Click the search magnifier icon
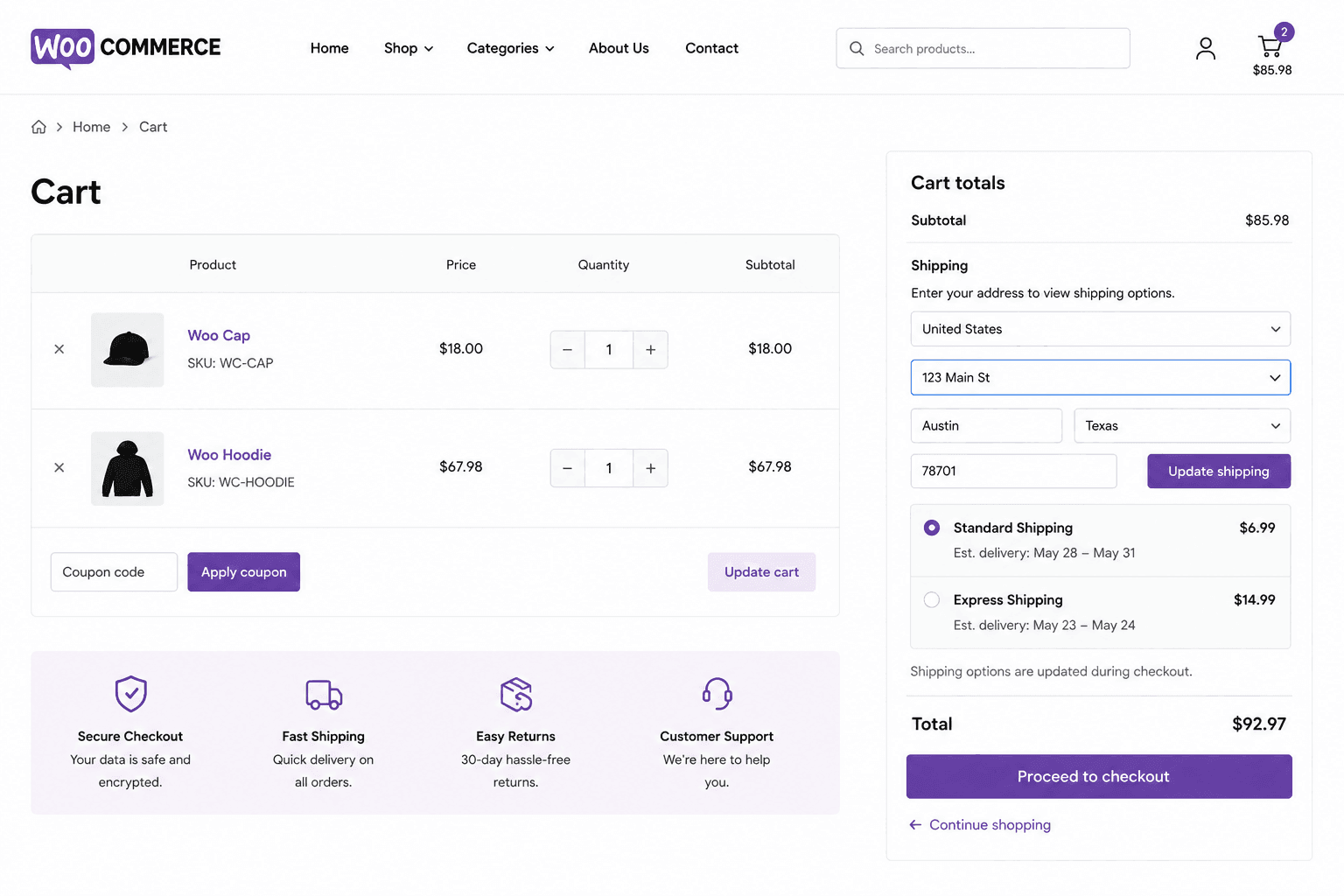1344x896 pixels. tap(857, 49)
